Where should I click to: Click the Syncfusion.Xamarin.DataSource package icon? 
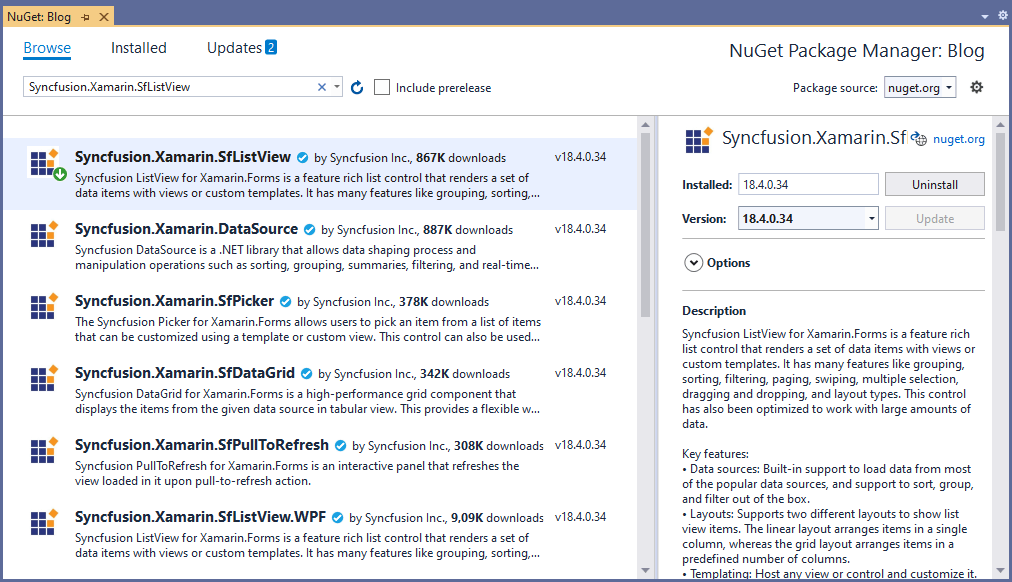point(44,234)
